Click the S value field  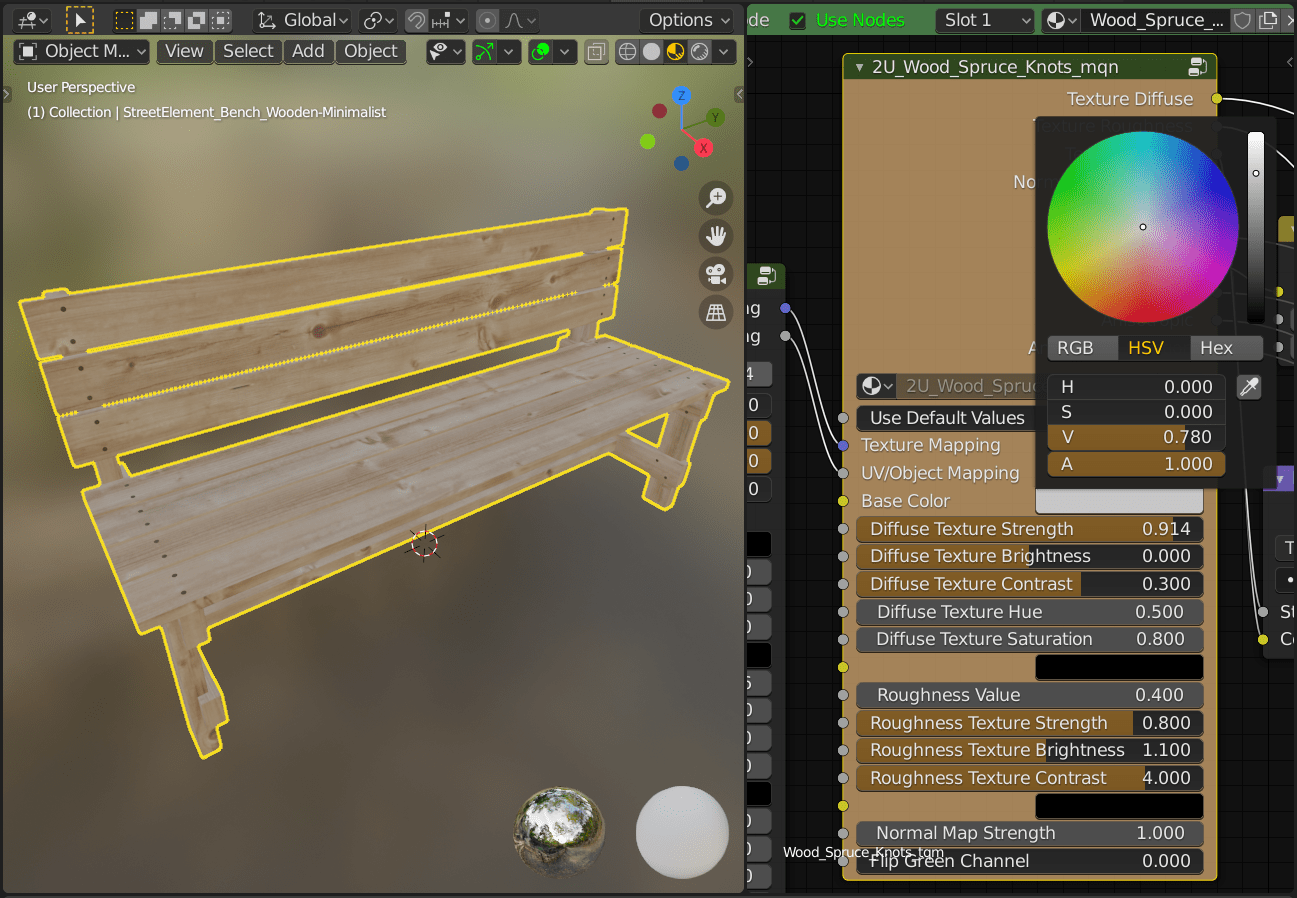[x=1137, y=412]
